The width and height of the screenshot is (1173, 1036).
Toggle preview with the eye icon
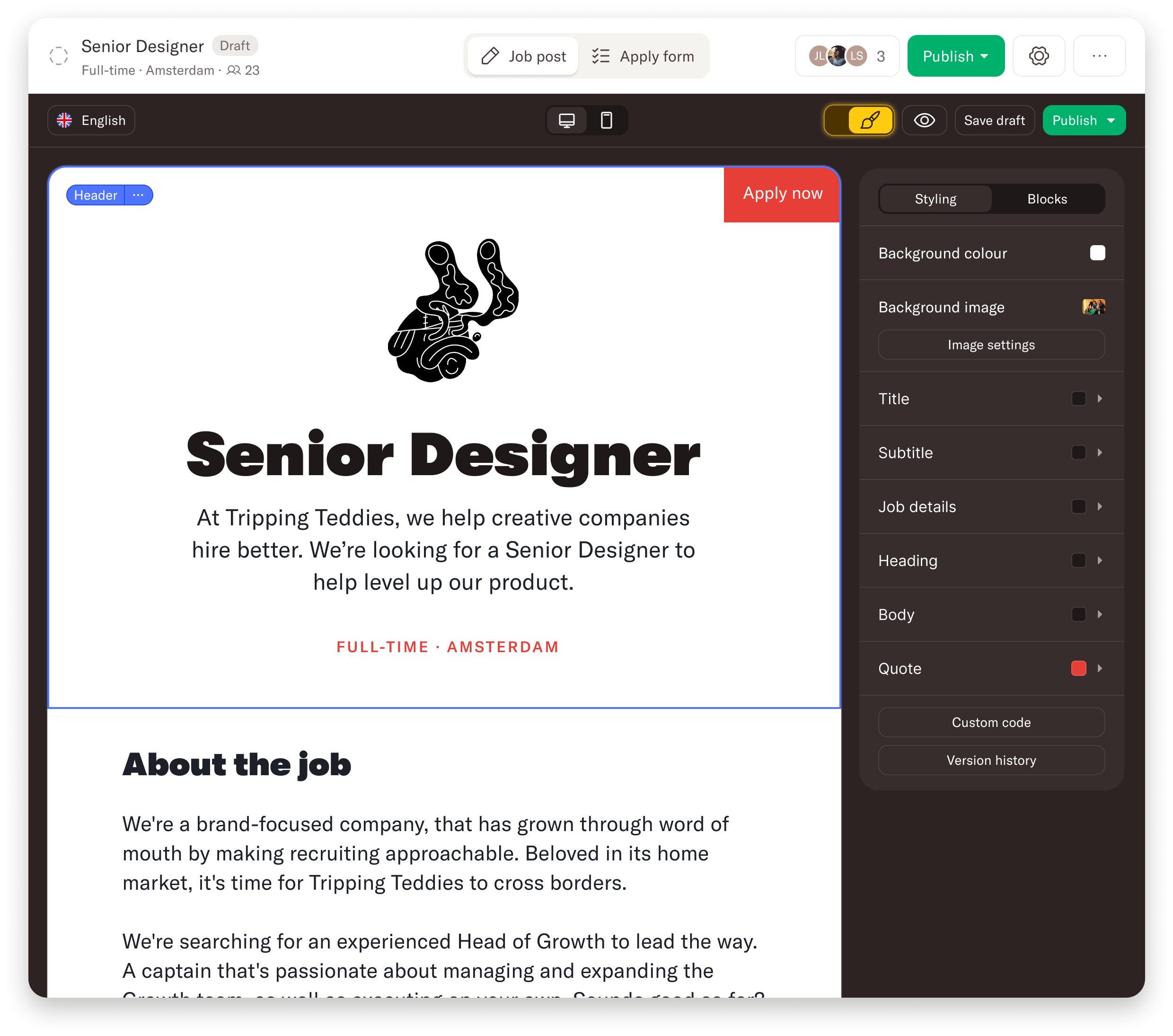pyautogui.click(x=924, y=121)
